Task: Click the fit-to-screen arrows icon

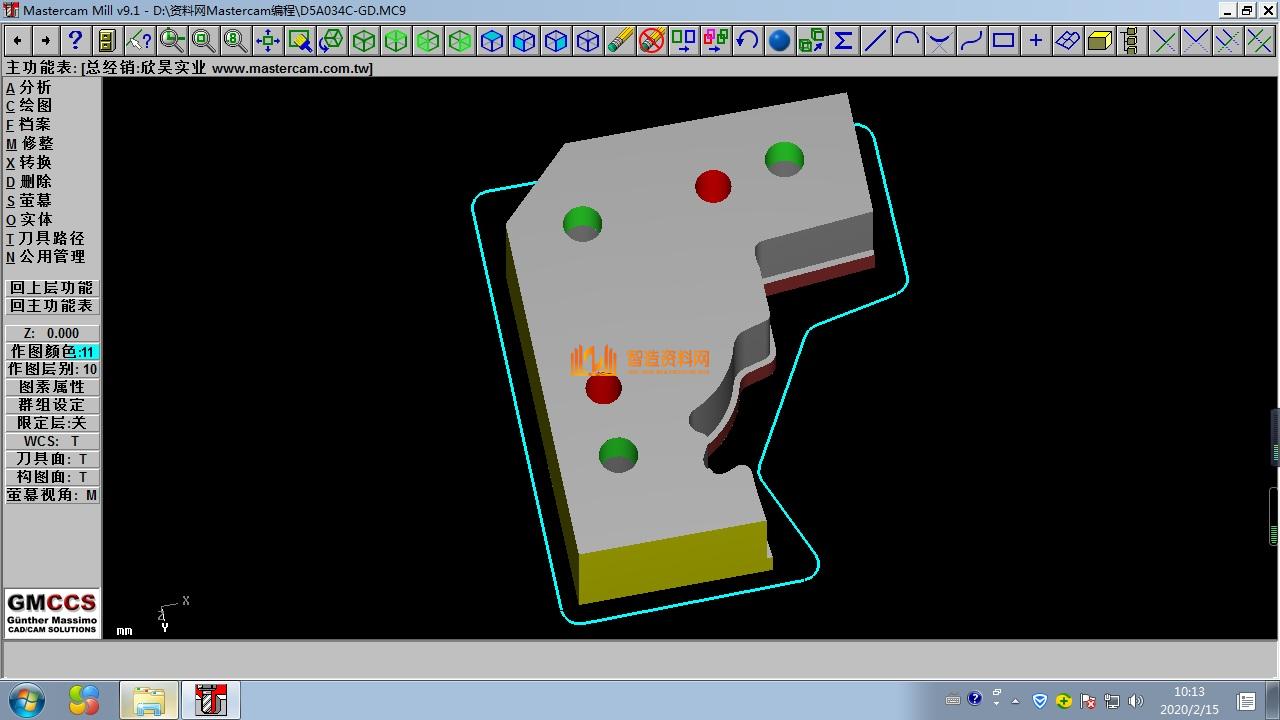Action: 267,41
